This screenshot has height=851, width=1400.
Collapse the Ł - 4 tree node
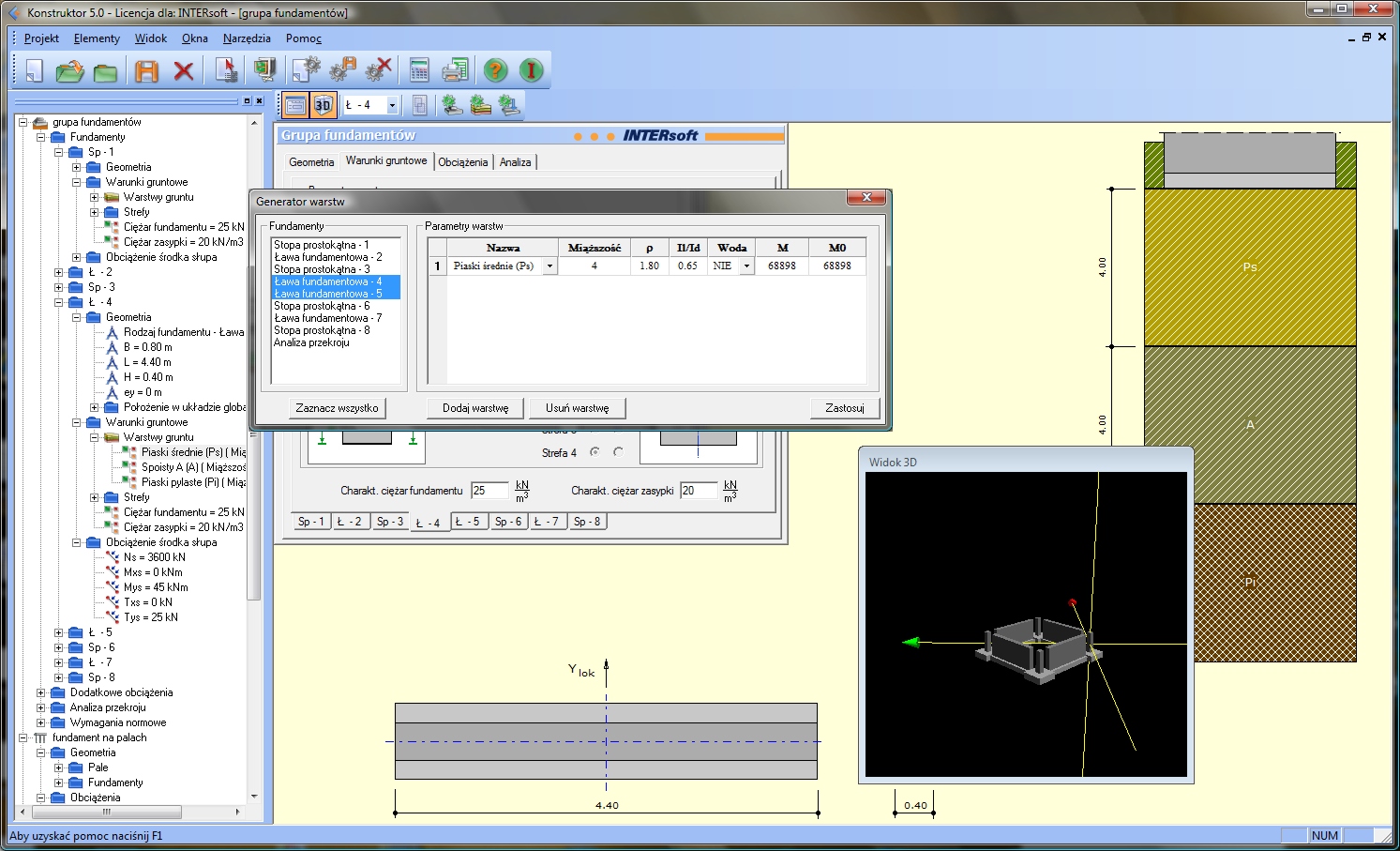pyautogui.click(x=58, y=302)
